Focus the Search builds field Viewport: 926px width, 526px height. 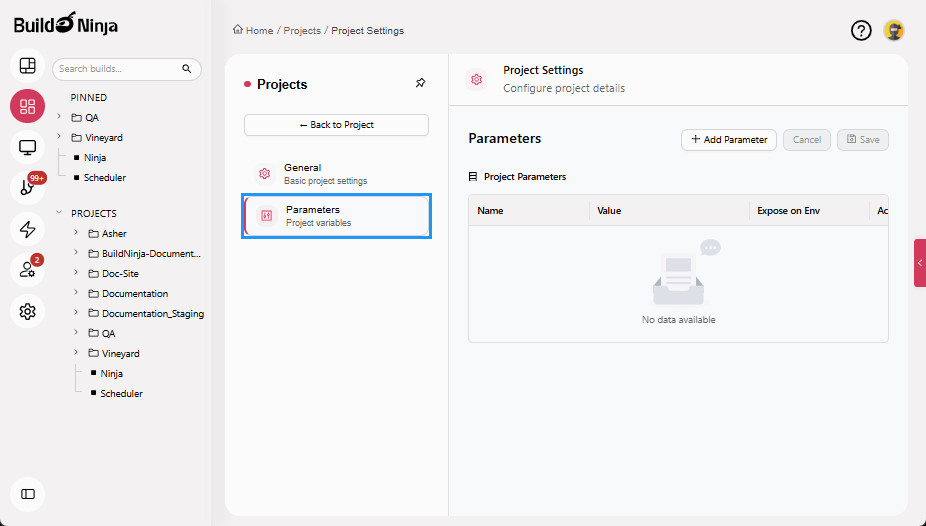coord(126,69)
